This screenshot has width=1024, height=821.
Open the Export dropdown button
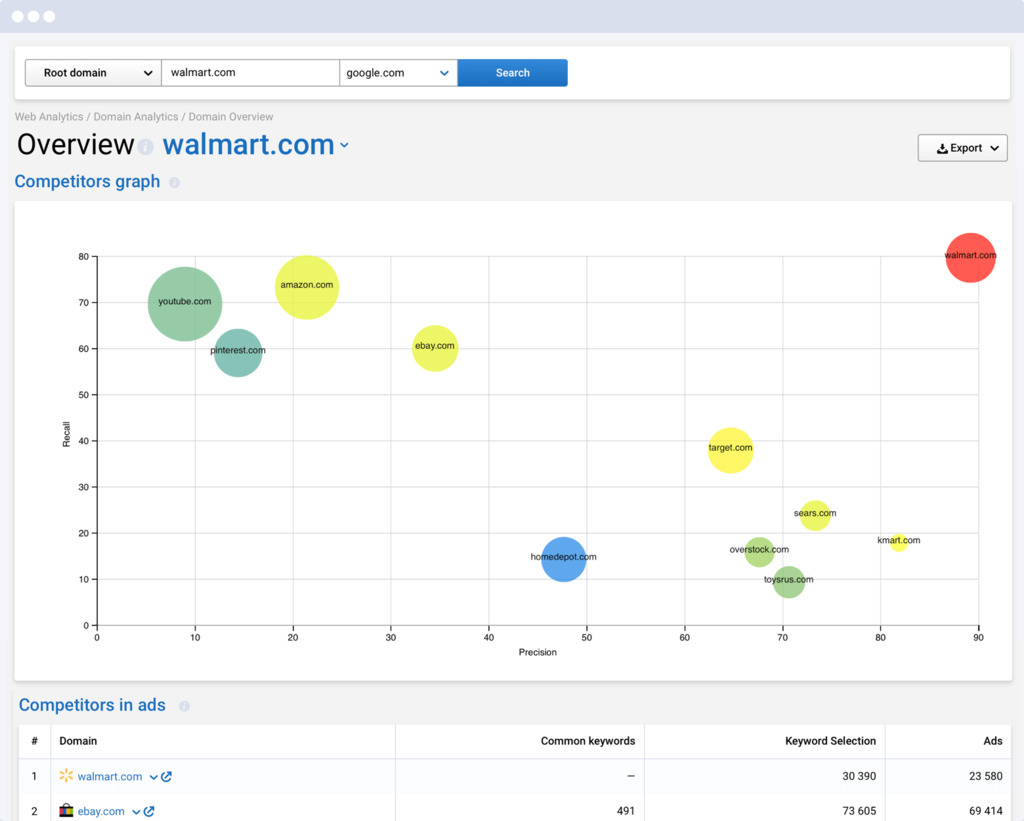[962, 148]
